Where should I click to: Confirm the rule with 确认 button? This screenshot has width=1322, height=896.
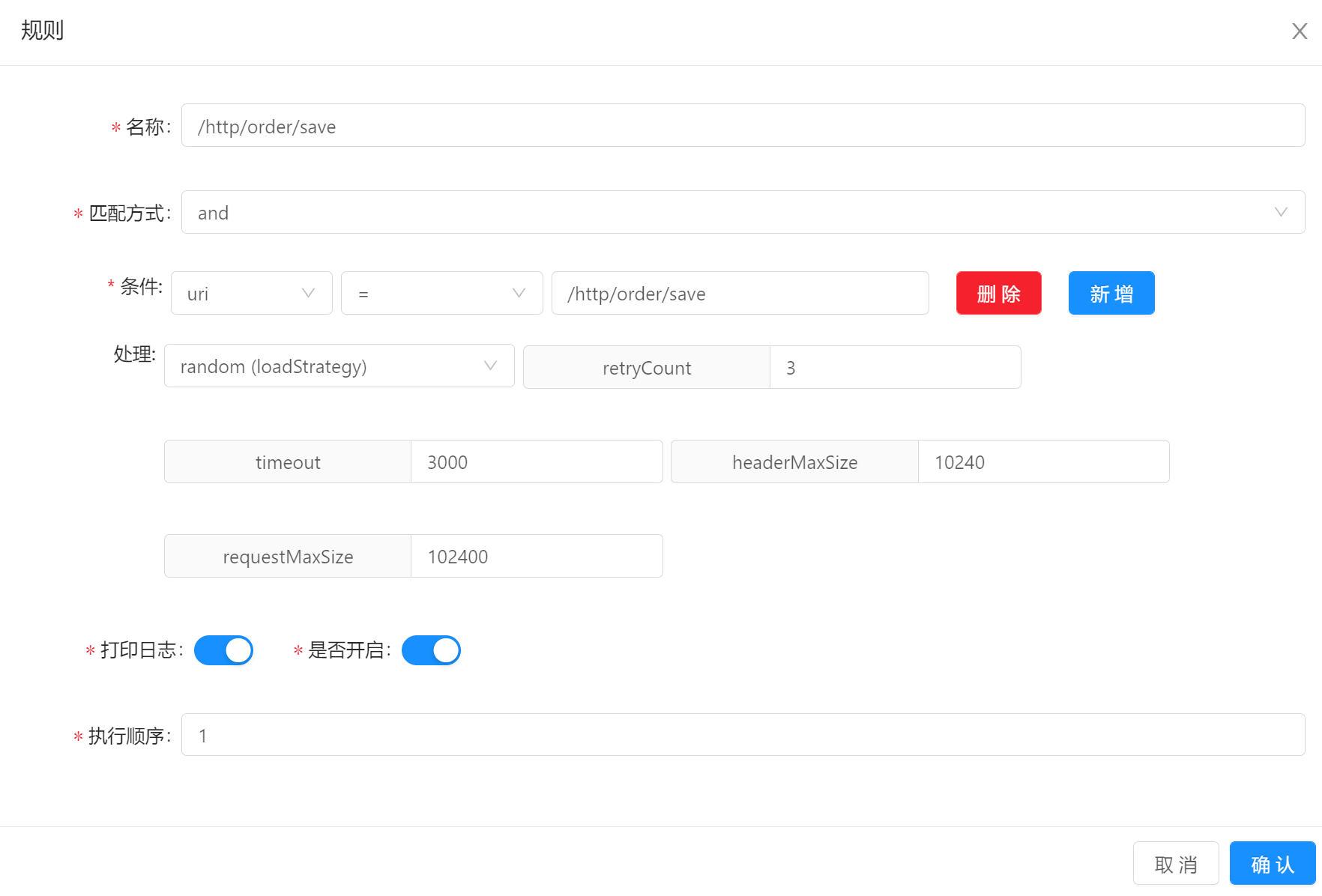[x=1272, y=864]
